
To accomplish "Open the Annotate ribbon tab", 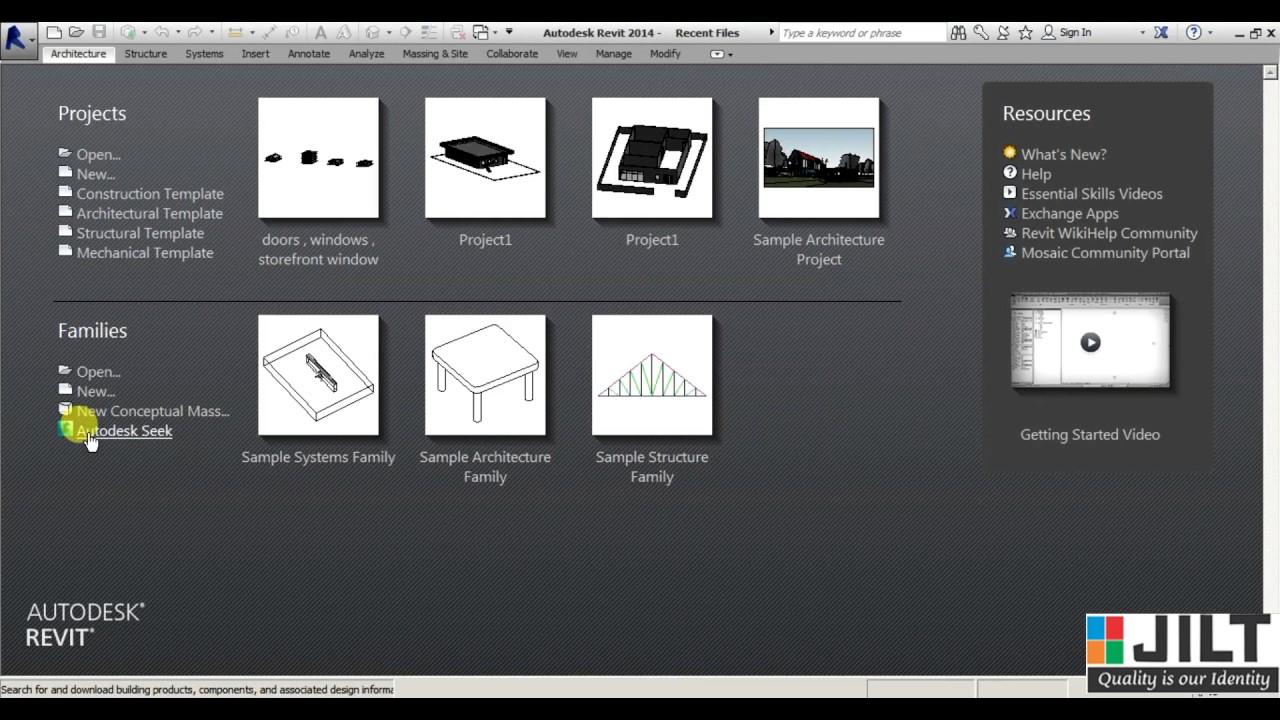I will click(309, 54).
